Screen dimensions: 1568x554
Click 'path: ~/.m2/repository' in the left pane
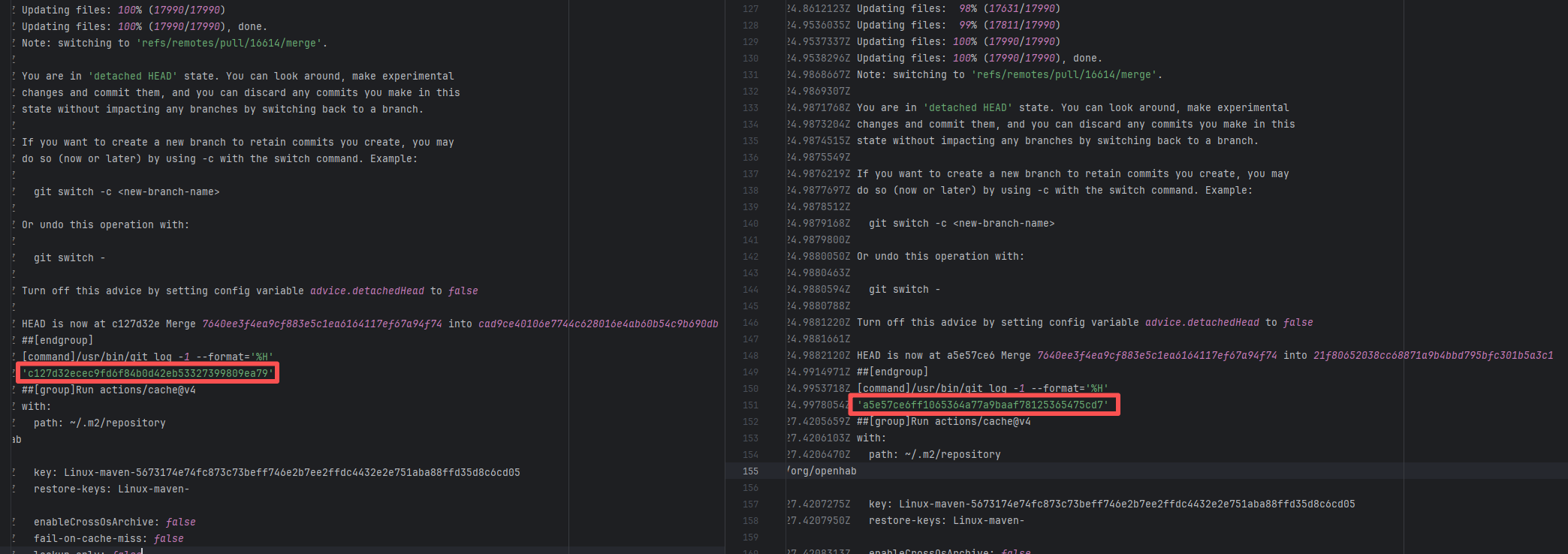pyautogui.click(x=99, y=423)
